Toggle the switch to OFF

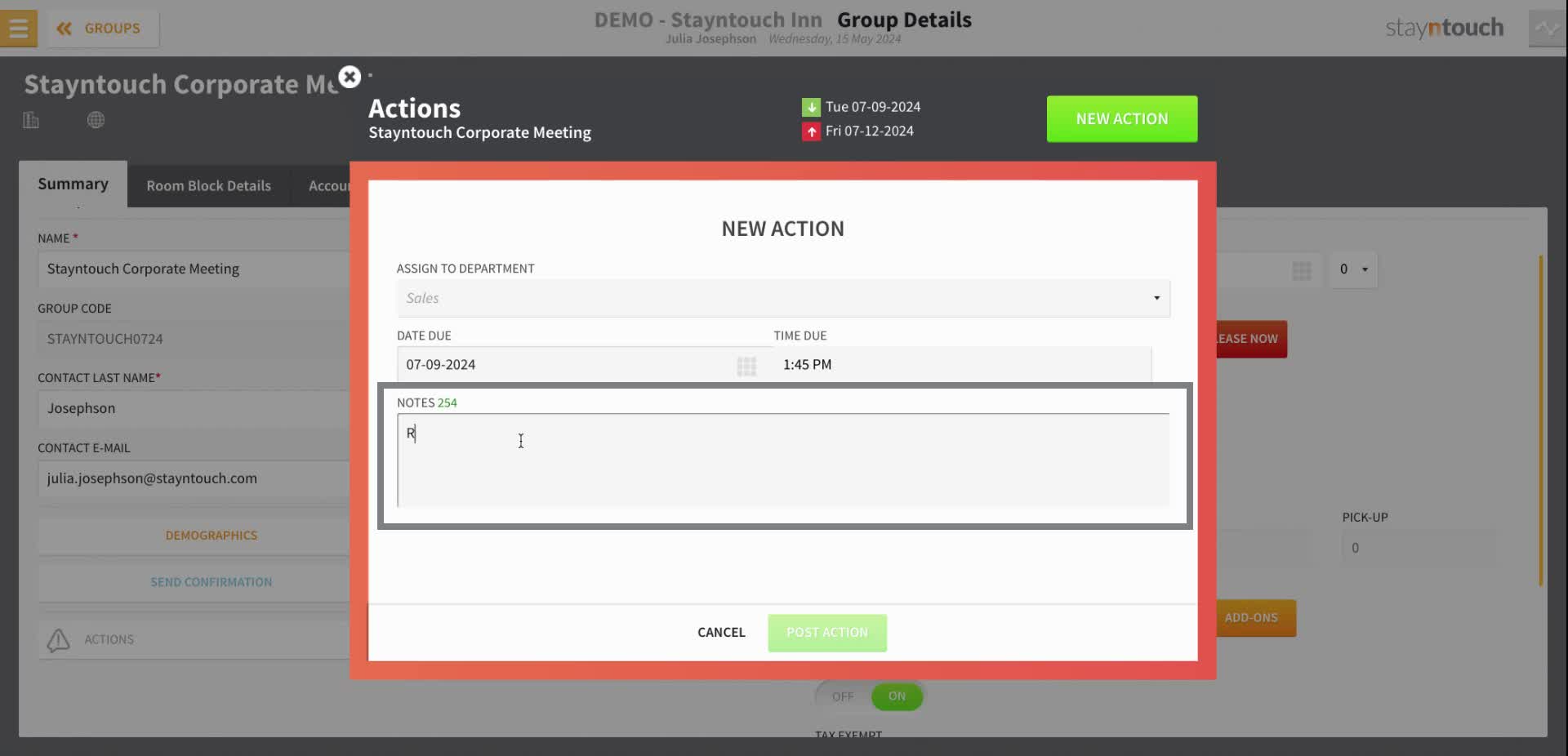tap(843, 697)
